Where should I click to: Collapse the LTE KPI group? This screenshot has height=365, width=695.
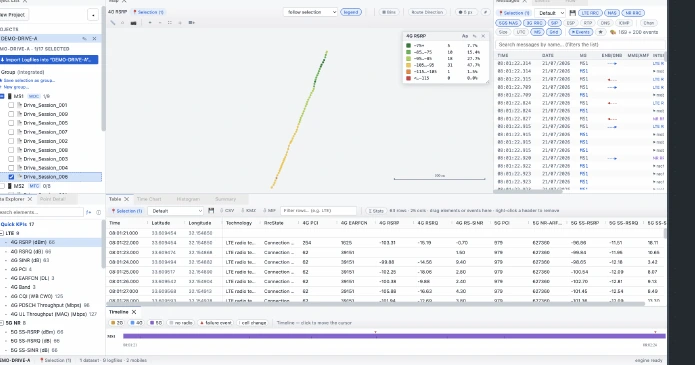pyautogui.click(x=2, y=233)
